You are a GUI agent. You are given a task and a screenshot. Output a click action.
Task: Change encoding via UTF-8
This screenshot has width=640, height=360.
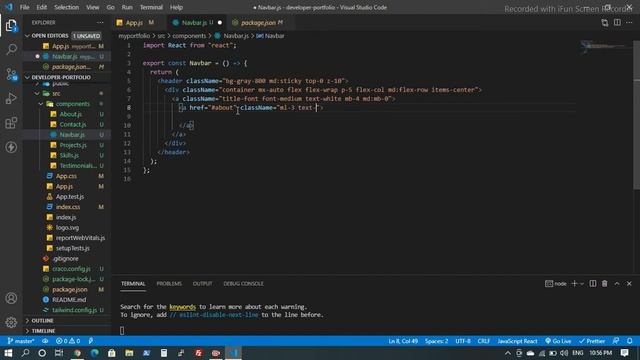coord(463,341)
